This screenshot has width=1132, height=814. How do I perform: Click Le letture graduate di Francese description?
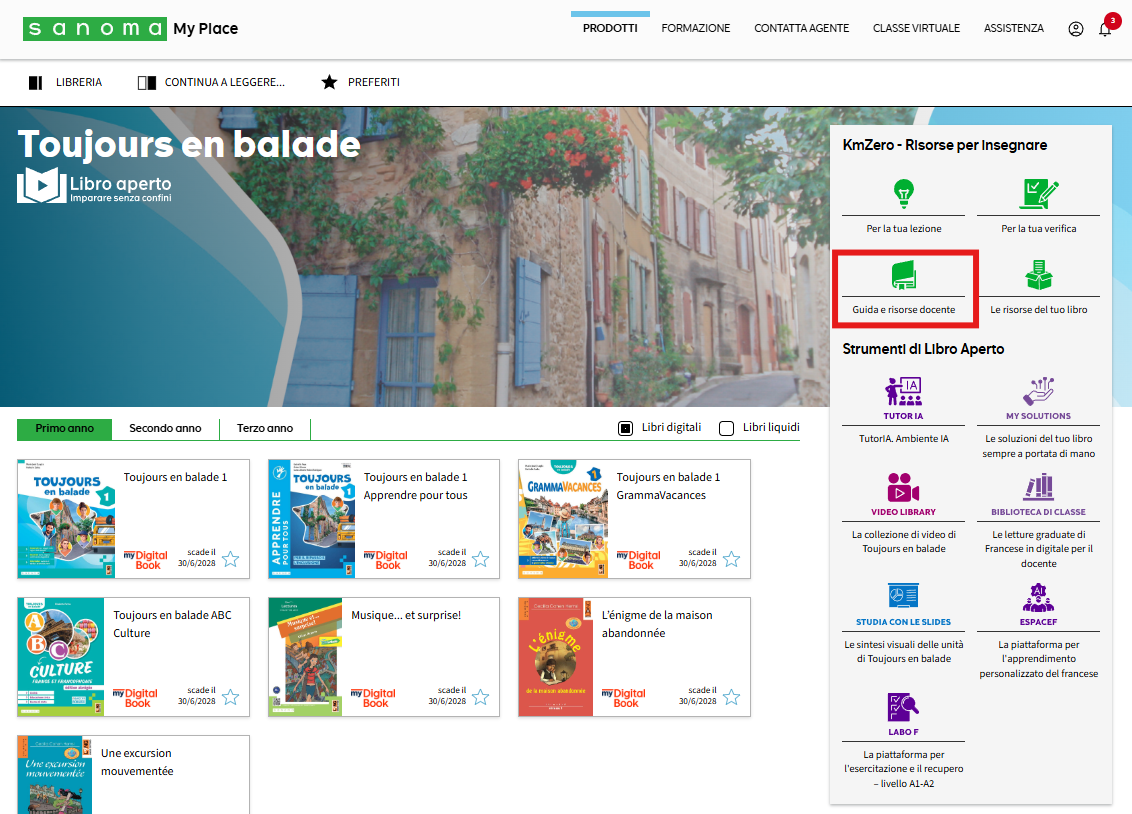[x=1038, y=549]
